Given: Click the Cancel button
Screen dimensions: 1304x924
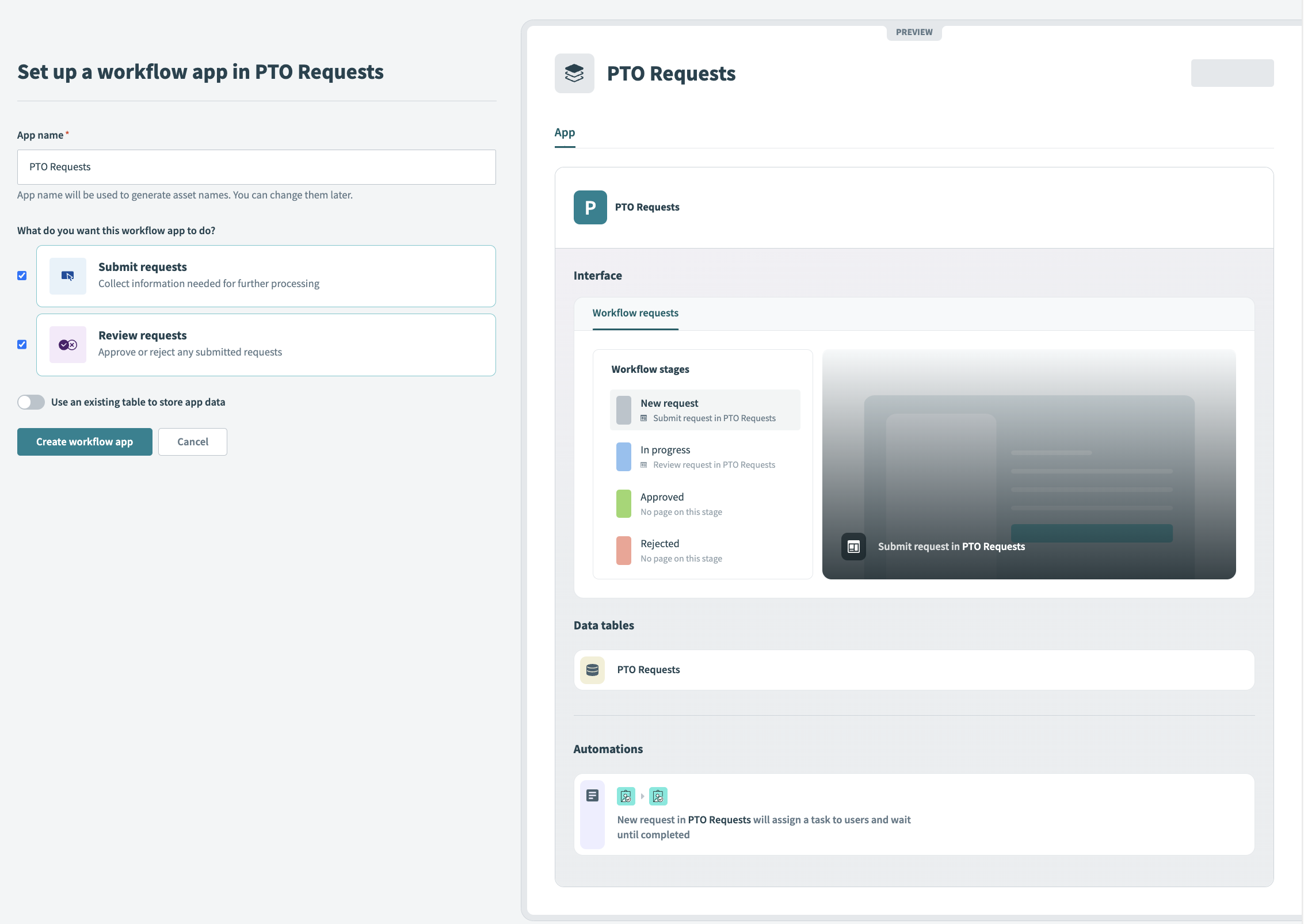Looking at the screenshot, I should point(192,441).
